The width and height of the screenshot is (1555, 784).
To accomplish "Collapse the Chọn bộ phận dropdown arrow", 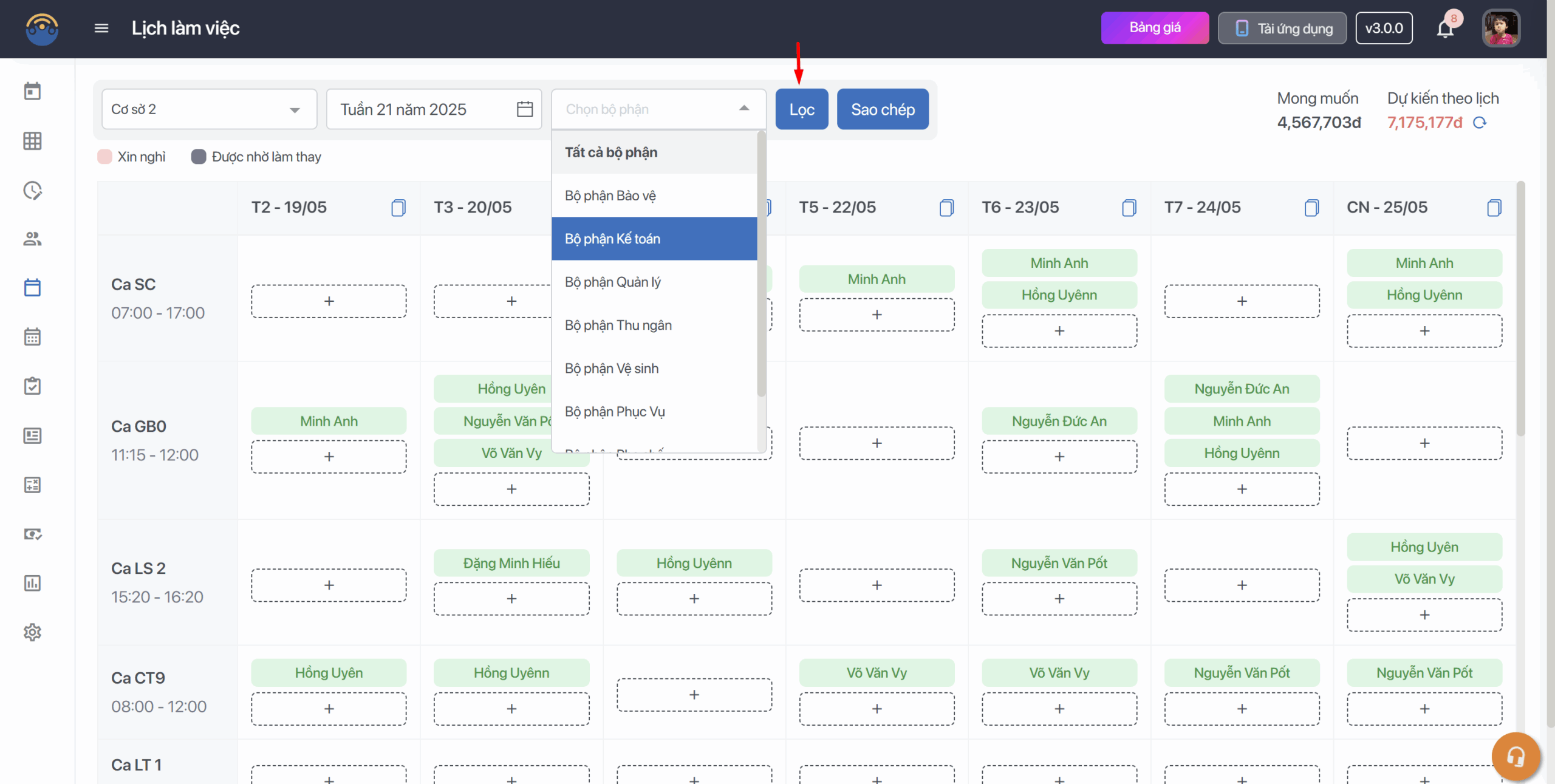I will [x=744, y=109].
